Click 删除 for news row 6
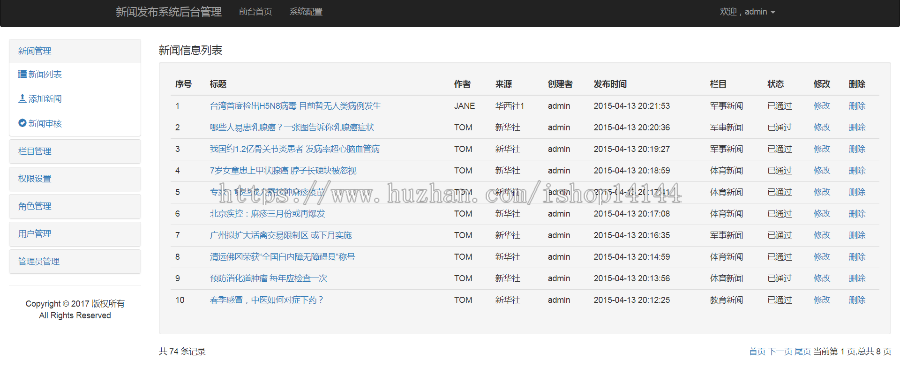 point(857,214)
